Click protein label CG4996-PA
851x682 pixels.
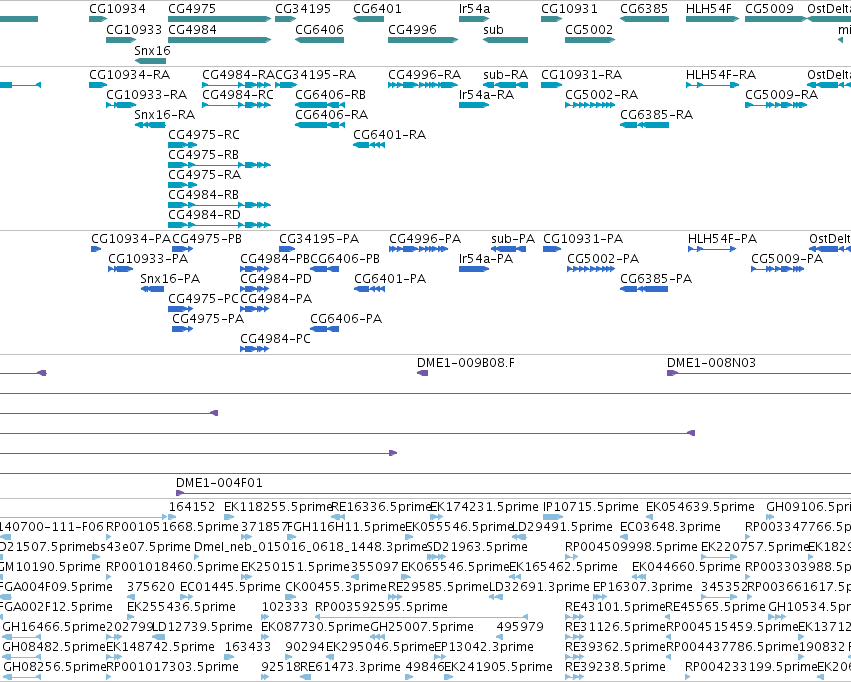coord(425,239)
